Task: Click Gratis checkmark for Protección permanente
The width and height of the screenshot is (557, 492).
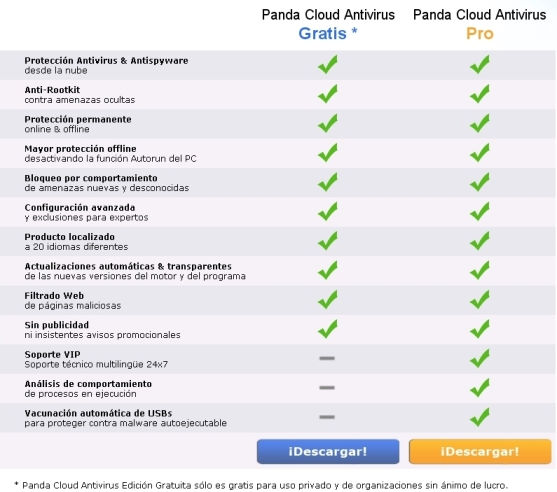Action: pyautogui.click(x=328, y=123)
